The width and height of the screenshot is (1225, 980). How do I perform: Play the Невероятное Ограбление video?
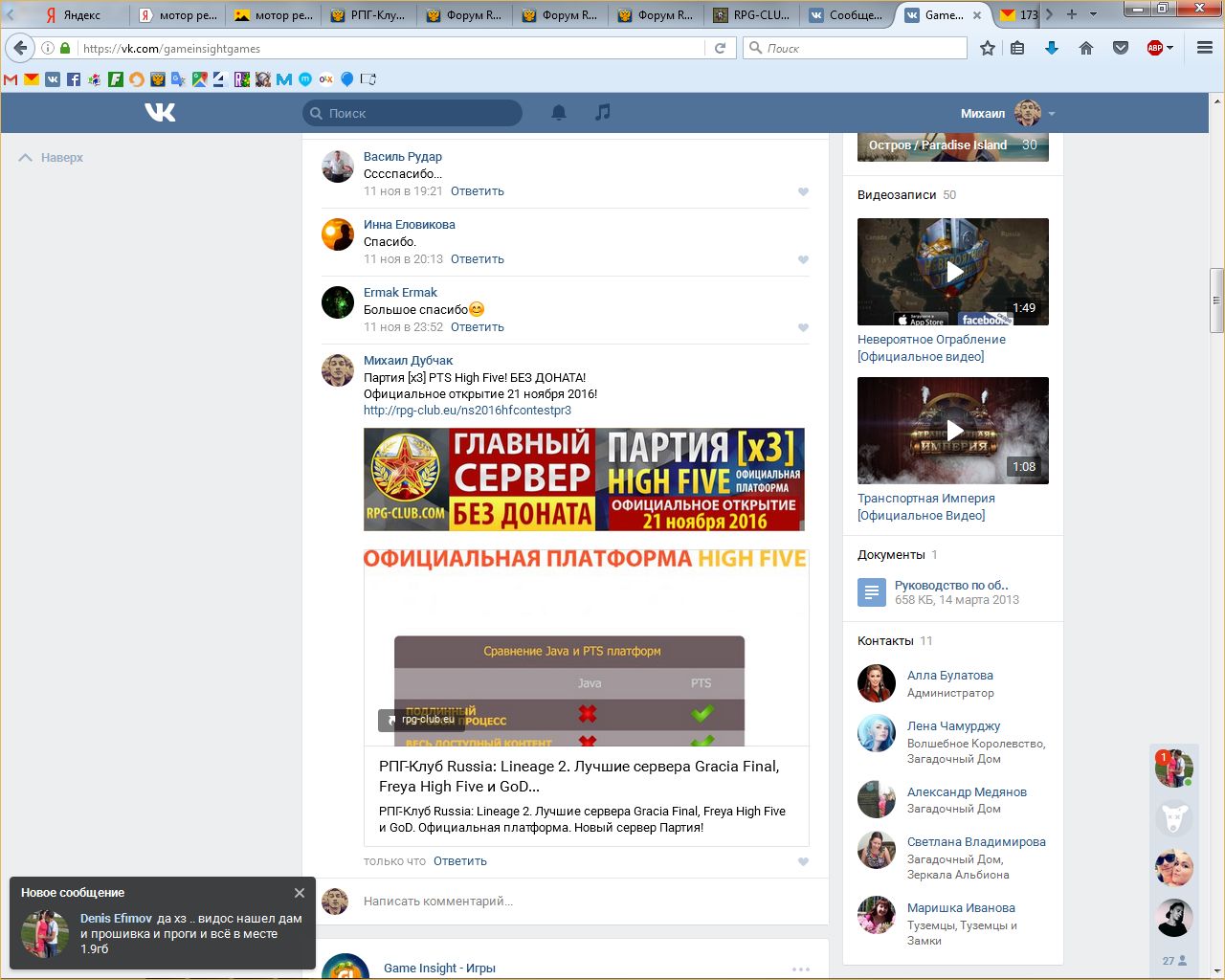point(953,272)
